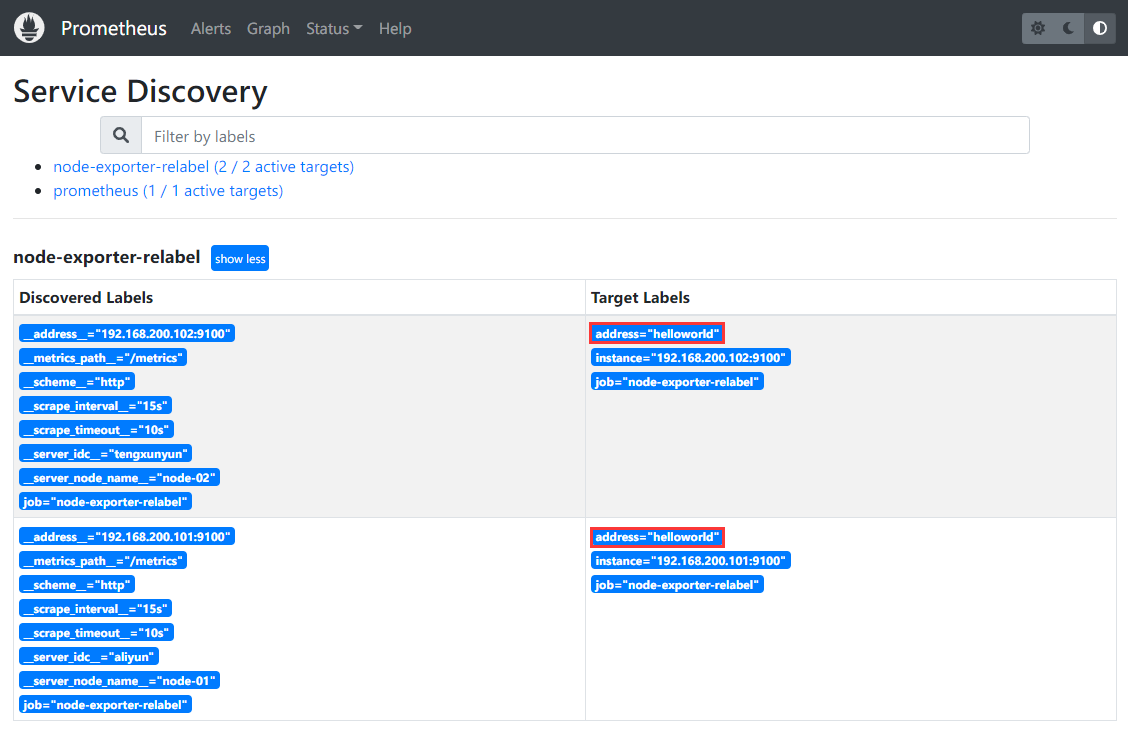Select __server_idc__ tengxunyun label
The width and height of the screenshot is (1128, 729).
106,454
